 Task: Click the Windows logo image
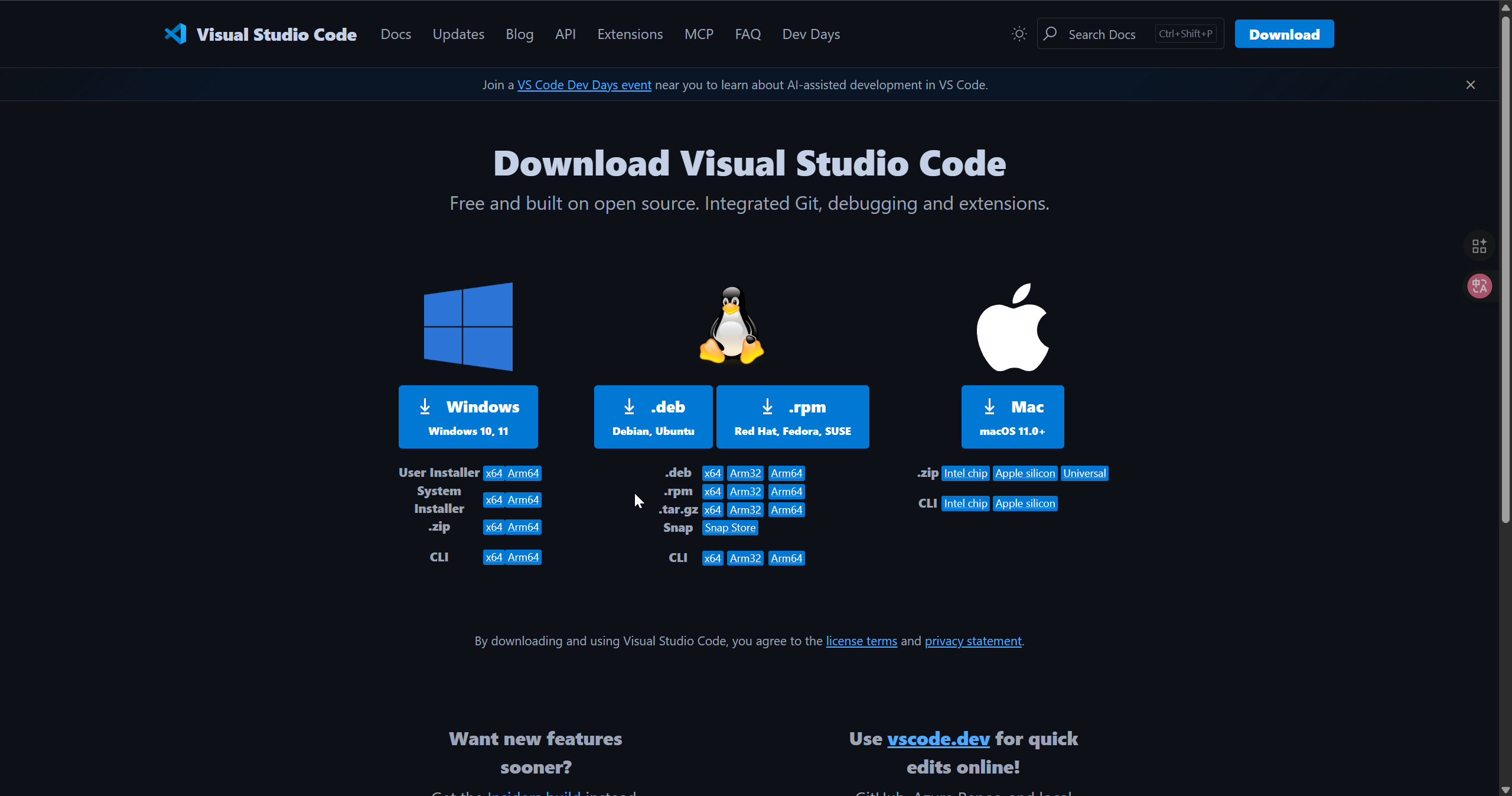click(x=468, y=327)
